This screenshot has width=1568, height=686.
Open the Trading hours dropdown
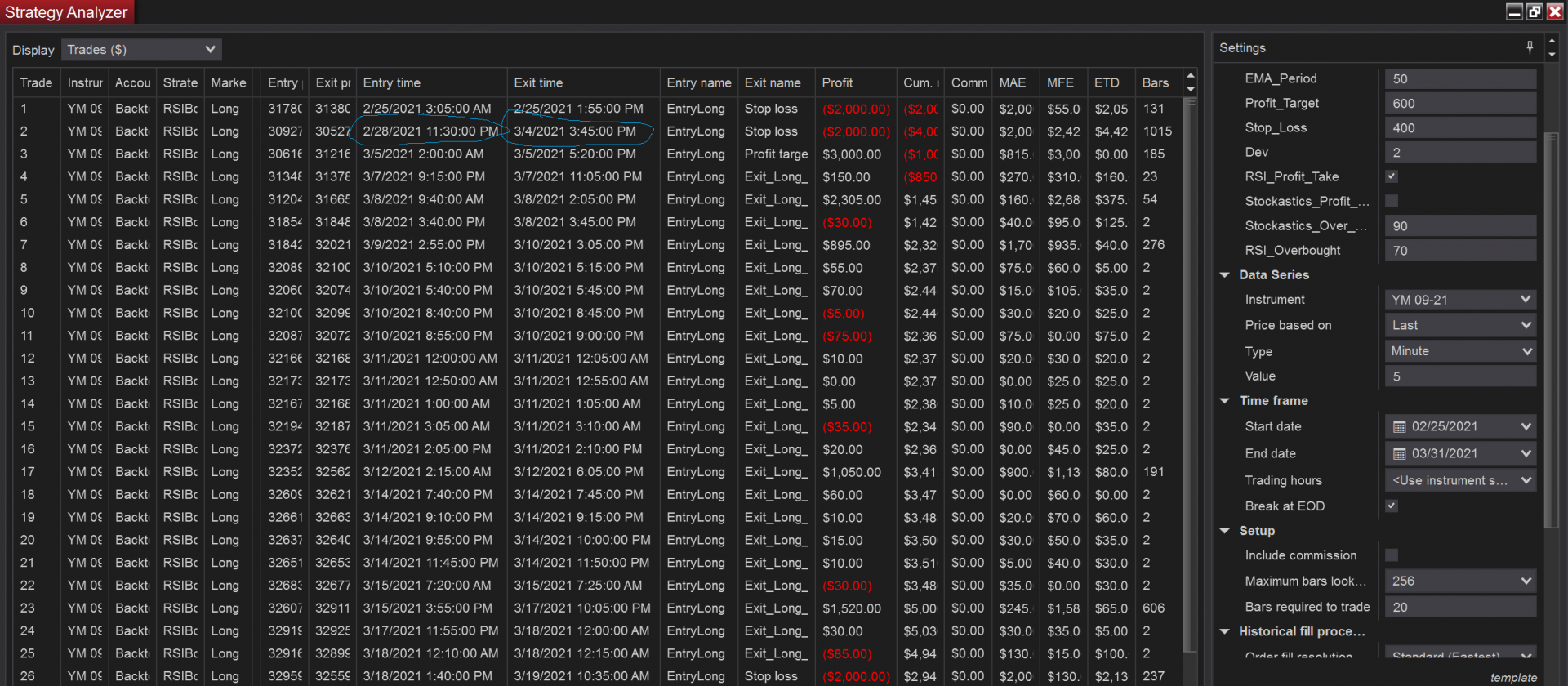(1460, 480)
